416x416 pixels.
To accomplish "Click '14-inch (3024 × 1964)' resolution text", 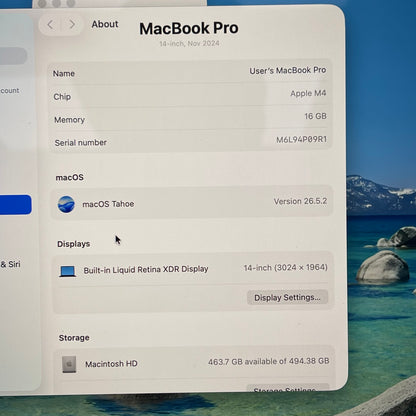I will click(286, 268).
